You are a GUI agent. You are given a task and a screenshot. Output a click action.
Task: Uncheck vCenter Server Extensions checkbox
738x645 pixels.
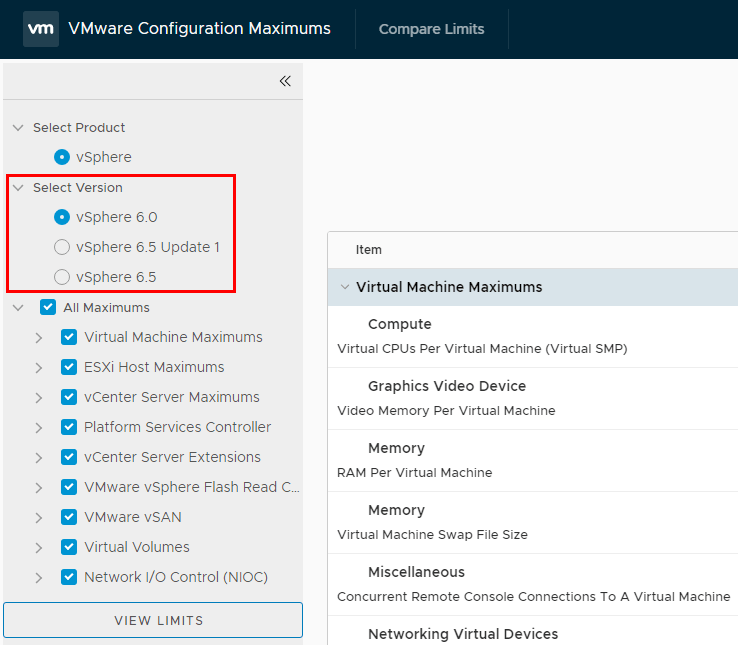[69, 457]
